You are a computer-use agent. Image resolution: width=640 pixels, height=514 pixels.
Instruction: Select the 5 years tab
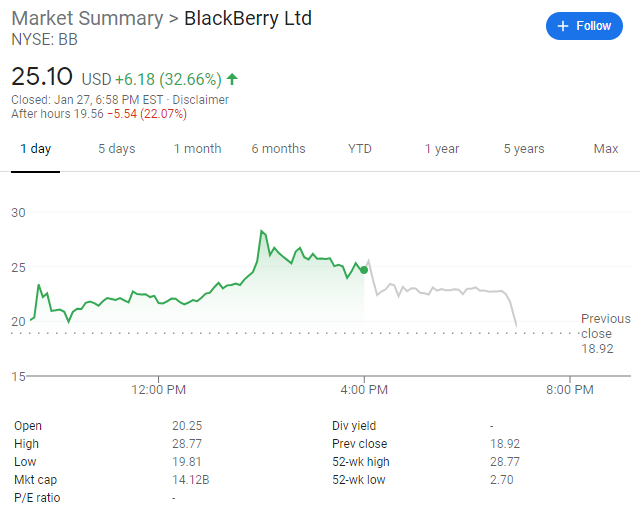click(524, 149)
